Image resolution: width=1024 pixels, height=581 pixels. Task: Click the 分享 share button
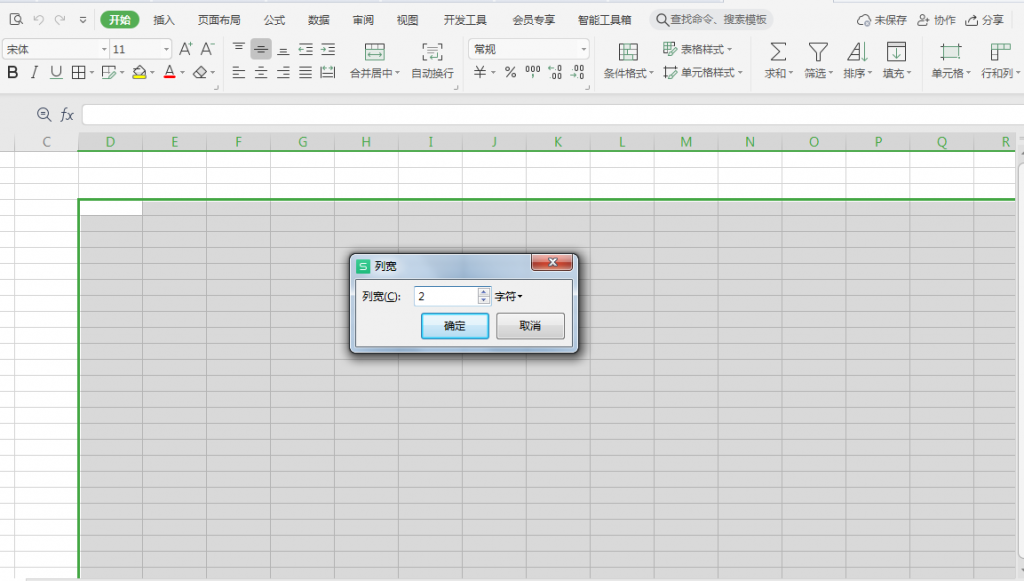pos(984,20)
